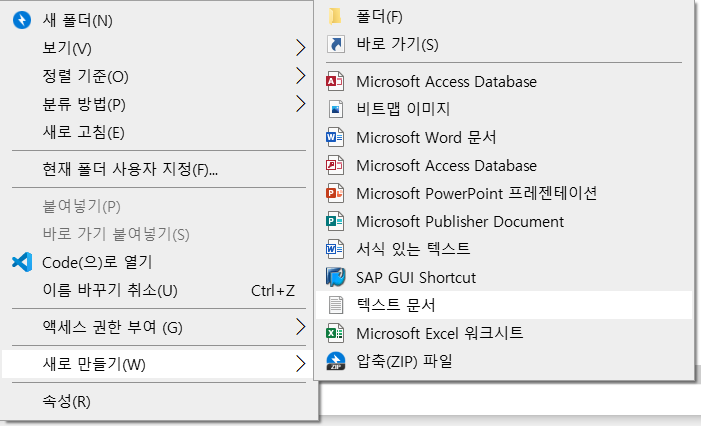Create a new 비트맵 이미지
This screenshot has height=426, width=701.
tap(504, 109)
